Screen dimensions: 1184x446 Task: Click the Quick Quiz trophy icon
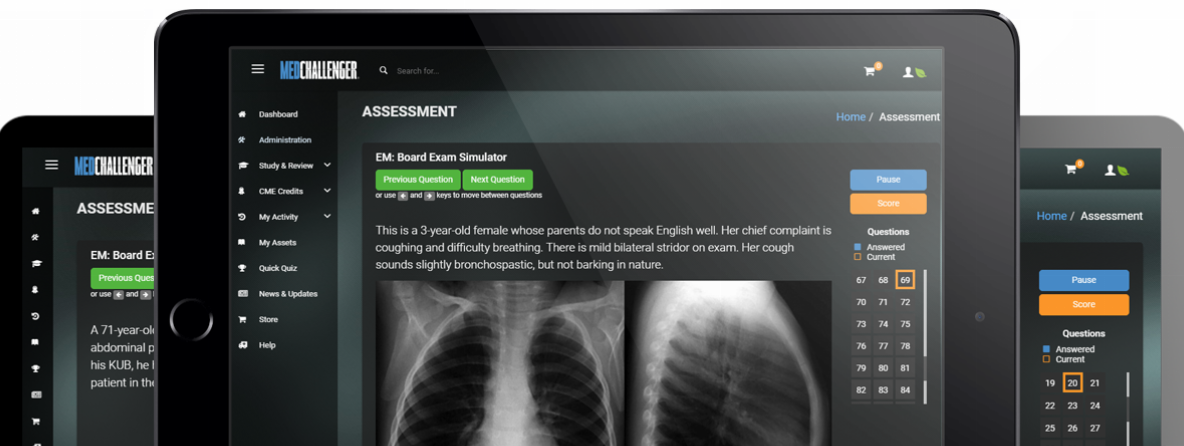[x=242, y=268]
